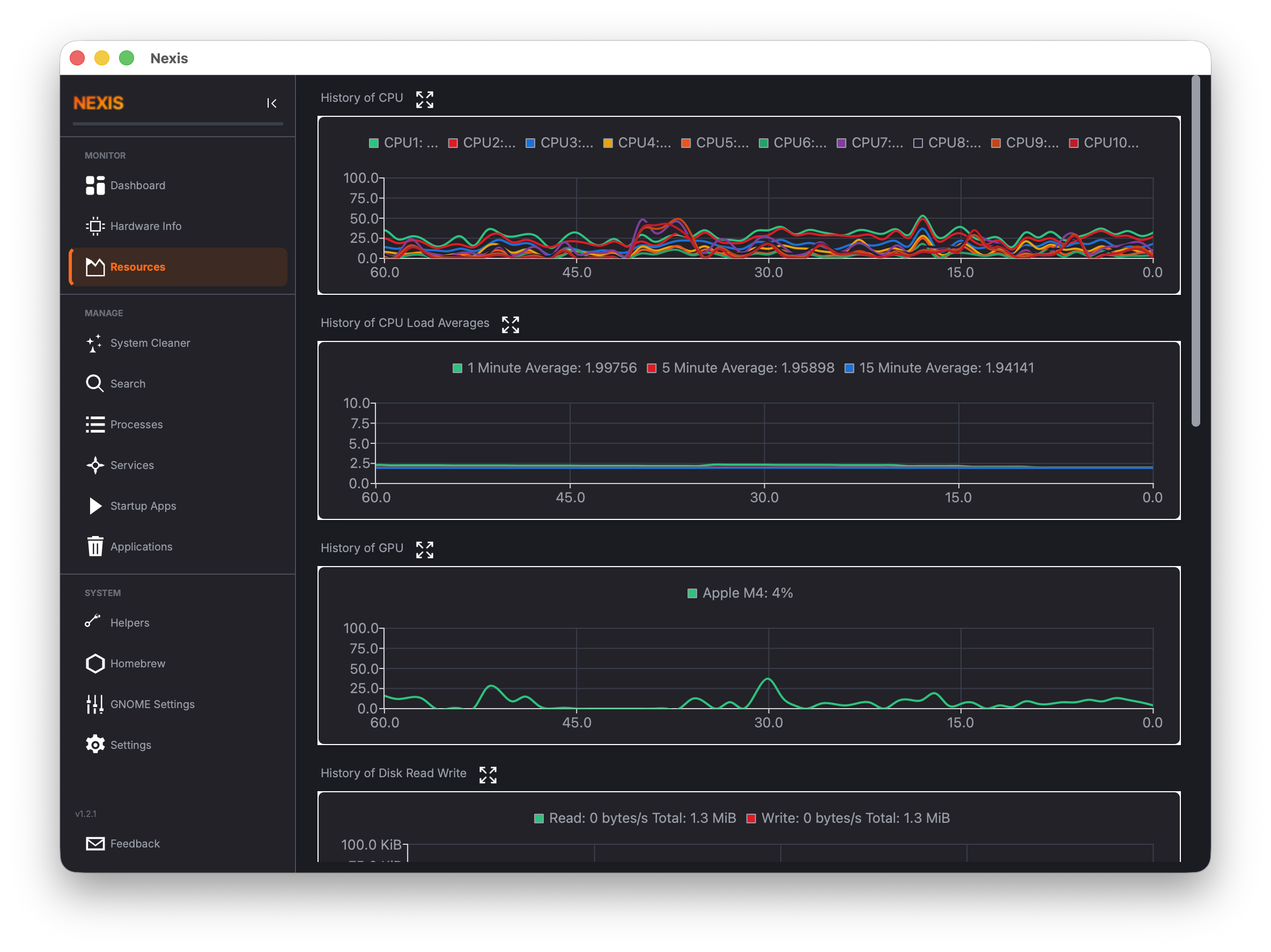Open the Feedback form
1271x952 pixels.
(135, 844)
